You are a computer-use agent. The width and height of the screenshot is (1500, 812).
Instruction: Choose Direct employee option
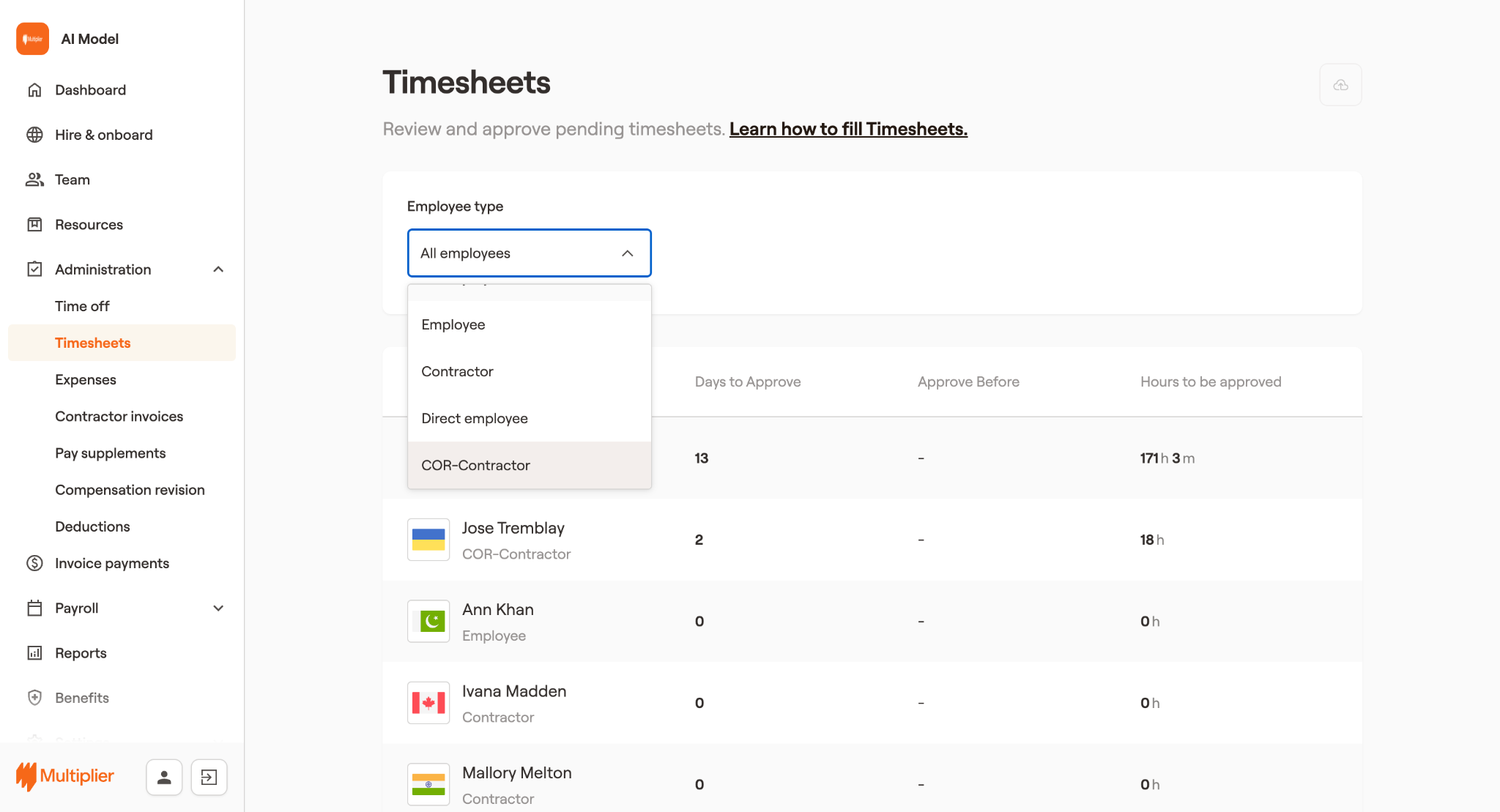474,418
